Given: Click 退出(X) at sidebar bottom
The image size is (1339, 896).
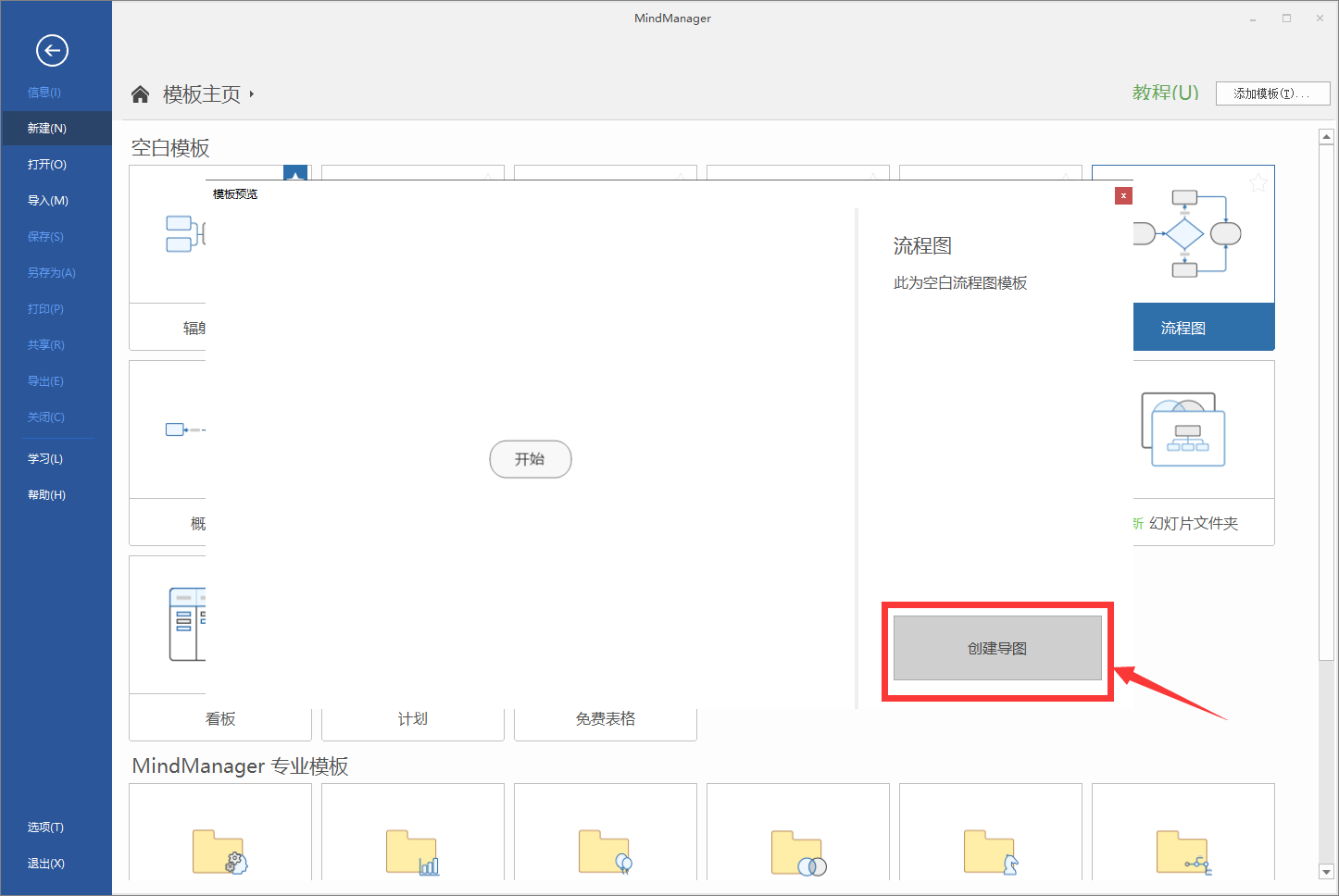Looking at the screenshot, I should click(46, 864).
